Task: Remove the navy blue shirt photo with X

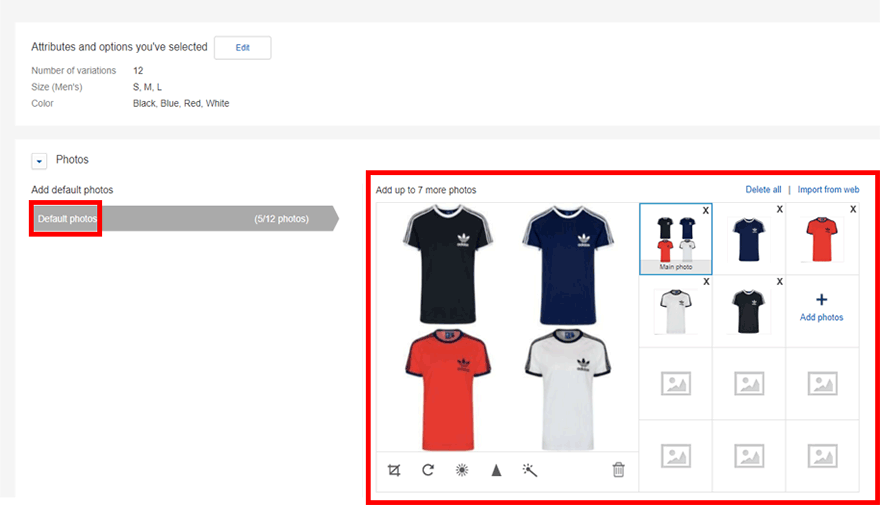Action: [x=780, y=209]
